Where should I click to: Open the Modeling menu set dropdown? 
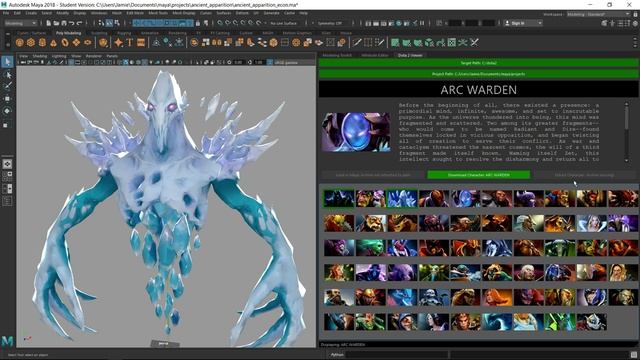(x=20, y=23)
